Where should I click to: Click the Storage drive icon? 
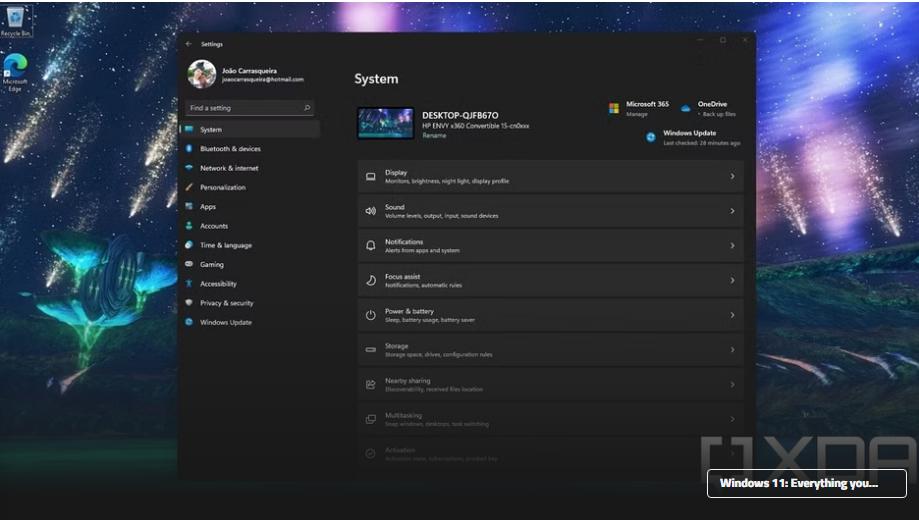[370, 349]
